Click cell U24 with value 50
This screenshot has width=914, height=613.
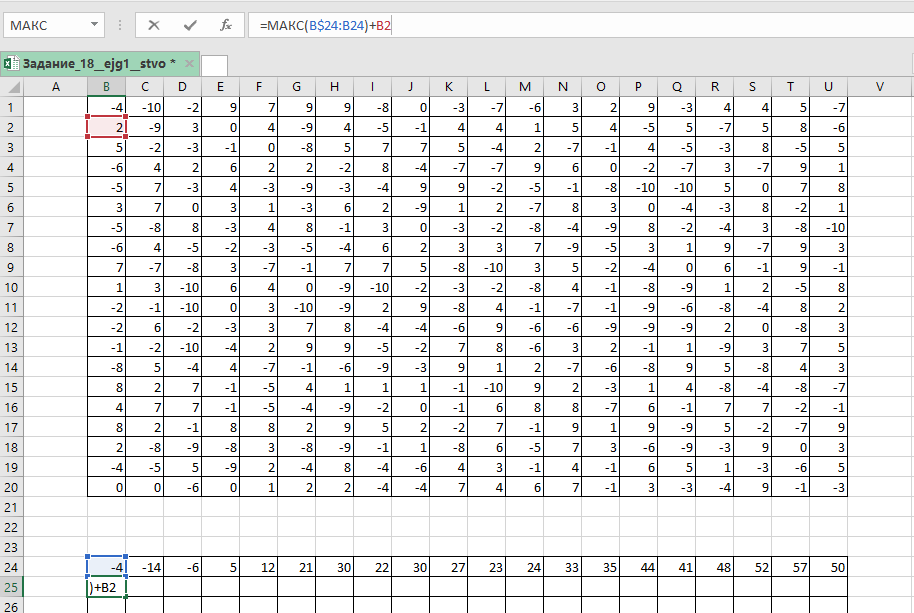(x=829, y=567)
